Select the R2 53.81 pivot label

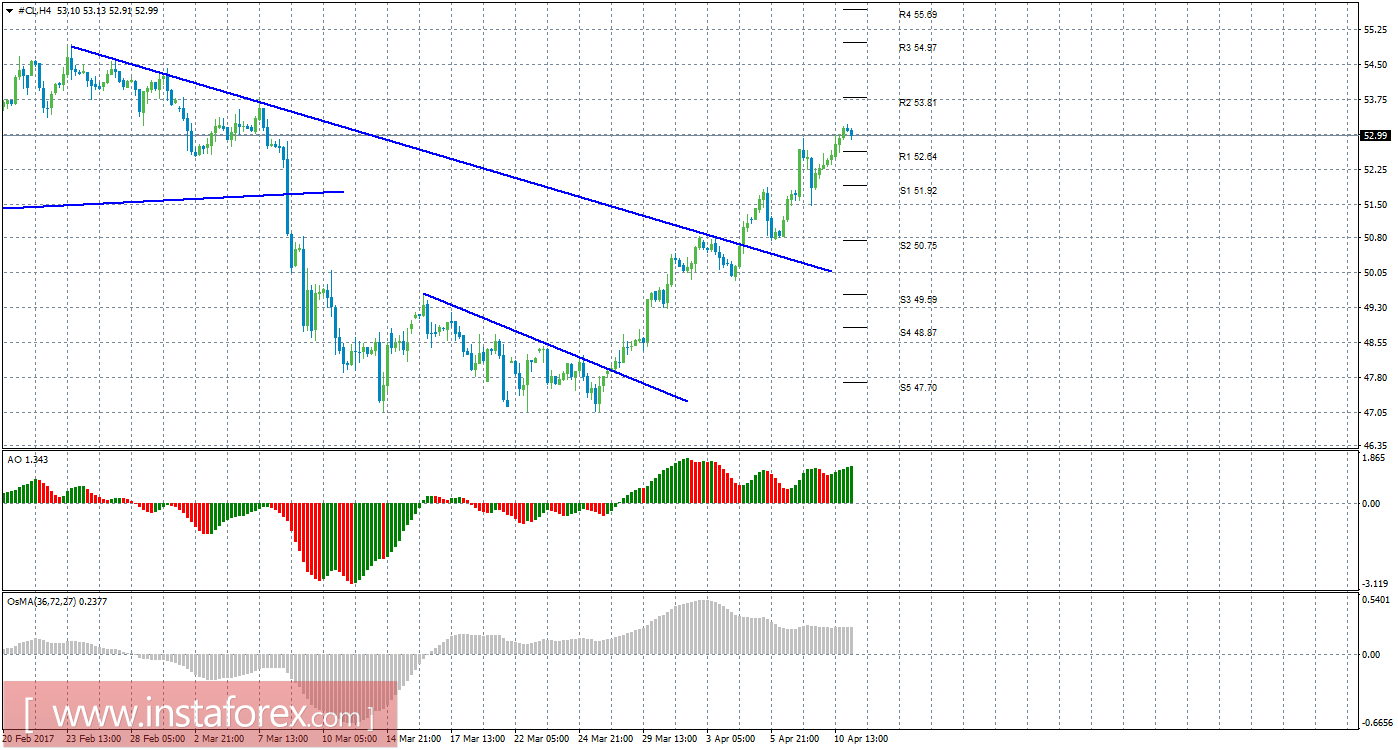tap(917, 103)
